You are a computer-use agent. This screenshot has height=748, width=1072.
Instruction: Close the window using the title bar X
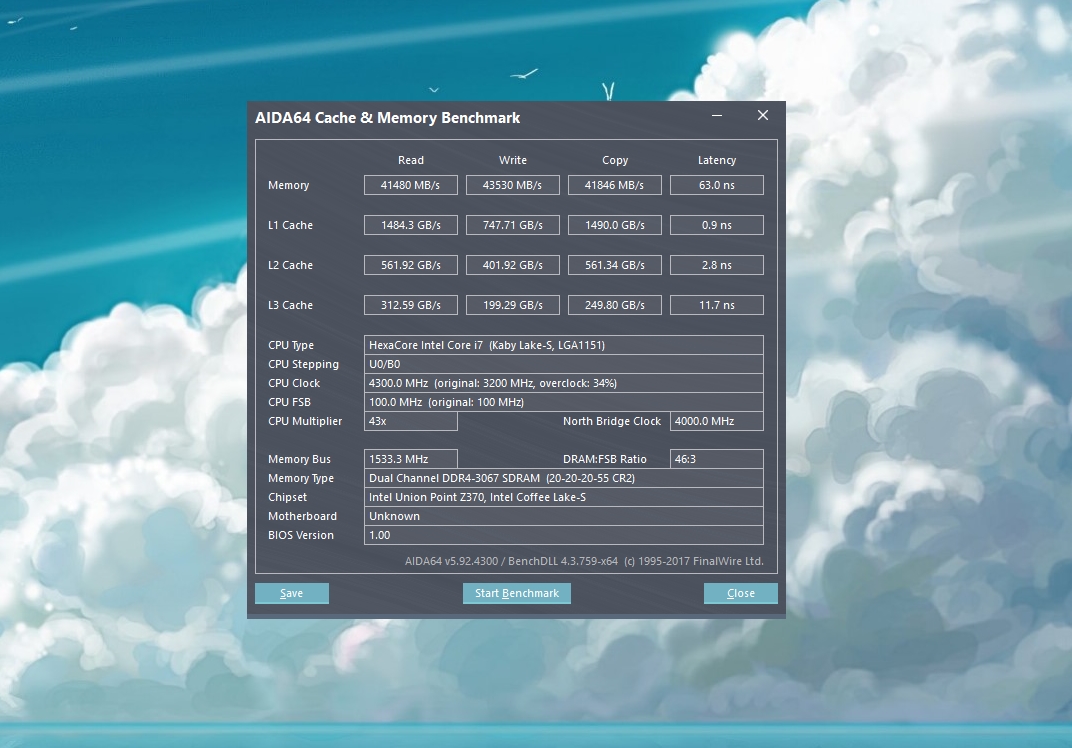pyautogui.click(x=762, y=116)
